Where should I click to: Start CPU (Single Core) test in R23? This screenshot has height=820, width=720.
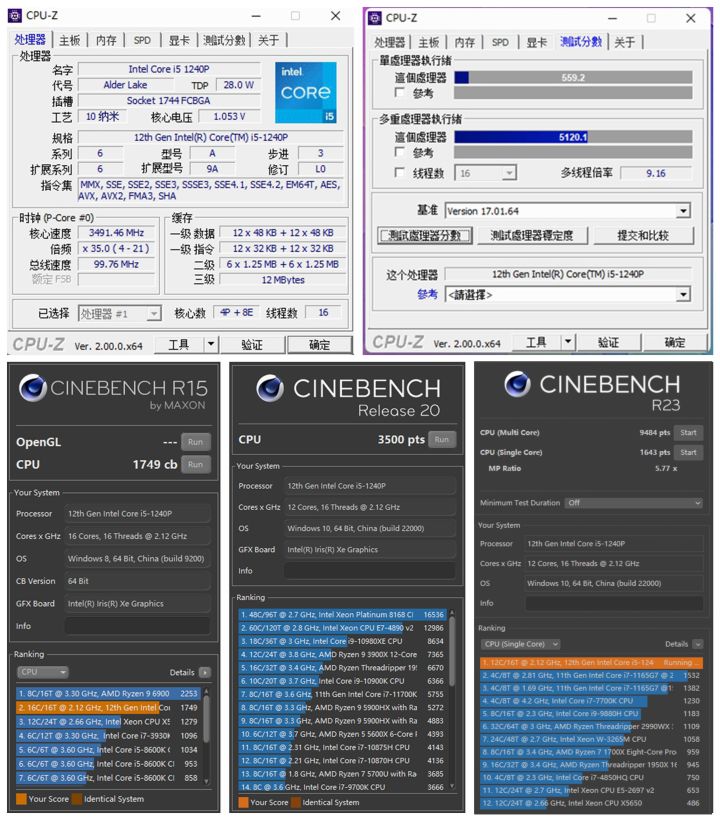tap(688, 452)
